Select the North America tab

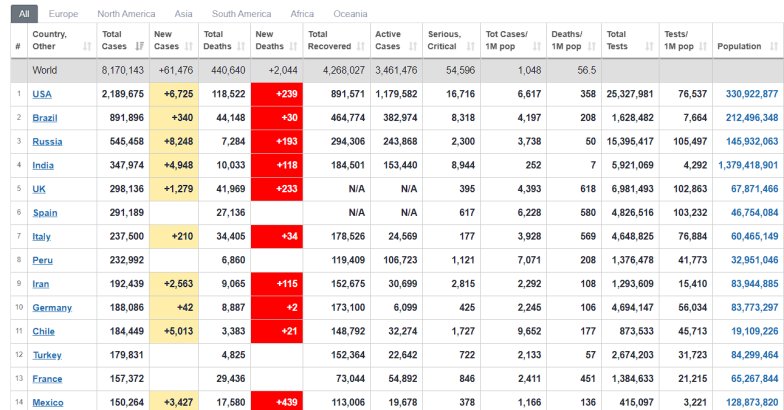click(x=126, y=14)
